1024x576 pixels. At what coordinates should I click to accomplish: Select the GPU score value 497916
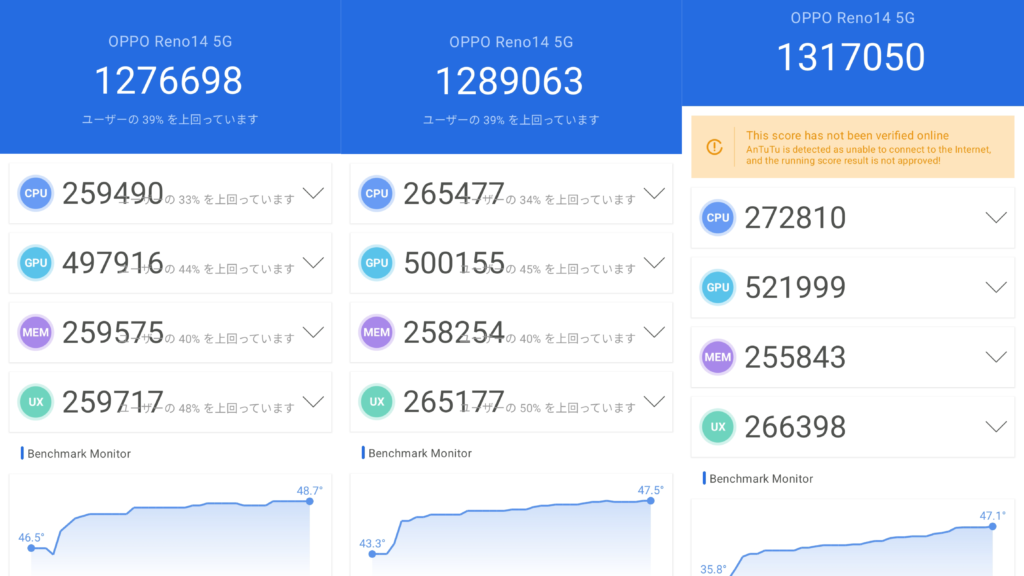click(x=112, y=263)
